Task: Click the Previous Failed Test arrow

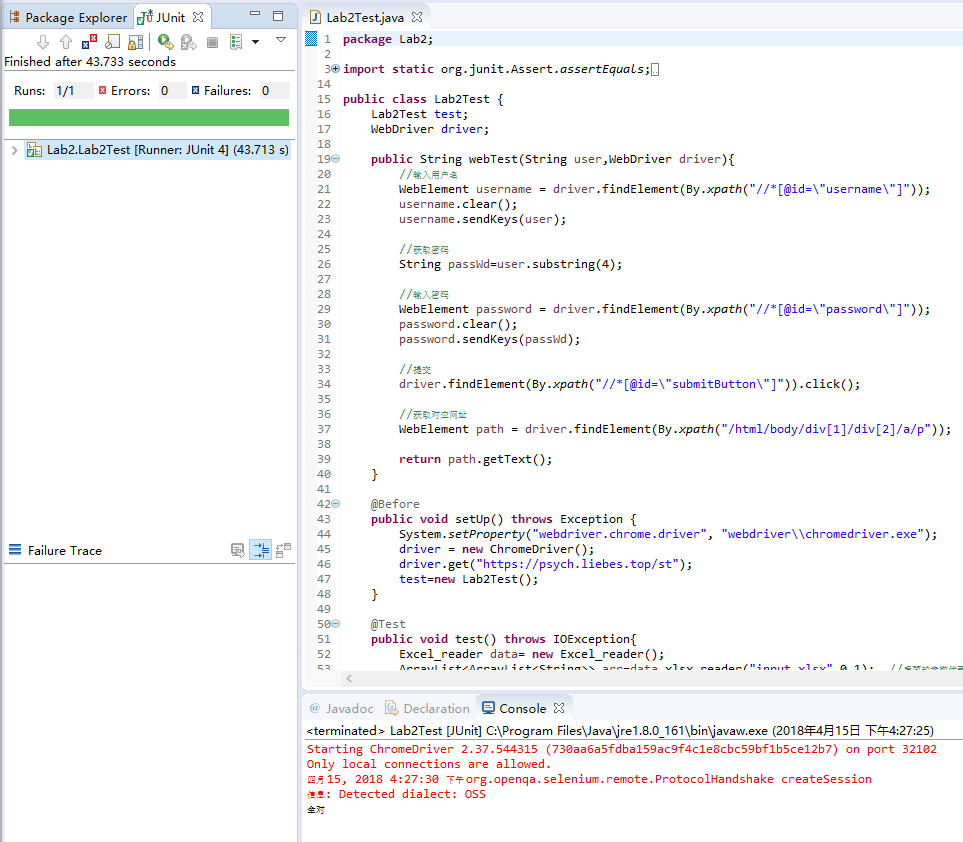Action: click(x=66, y=42)
